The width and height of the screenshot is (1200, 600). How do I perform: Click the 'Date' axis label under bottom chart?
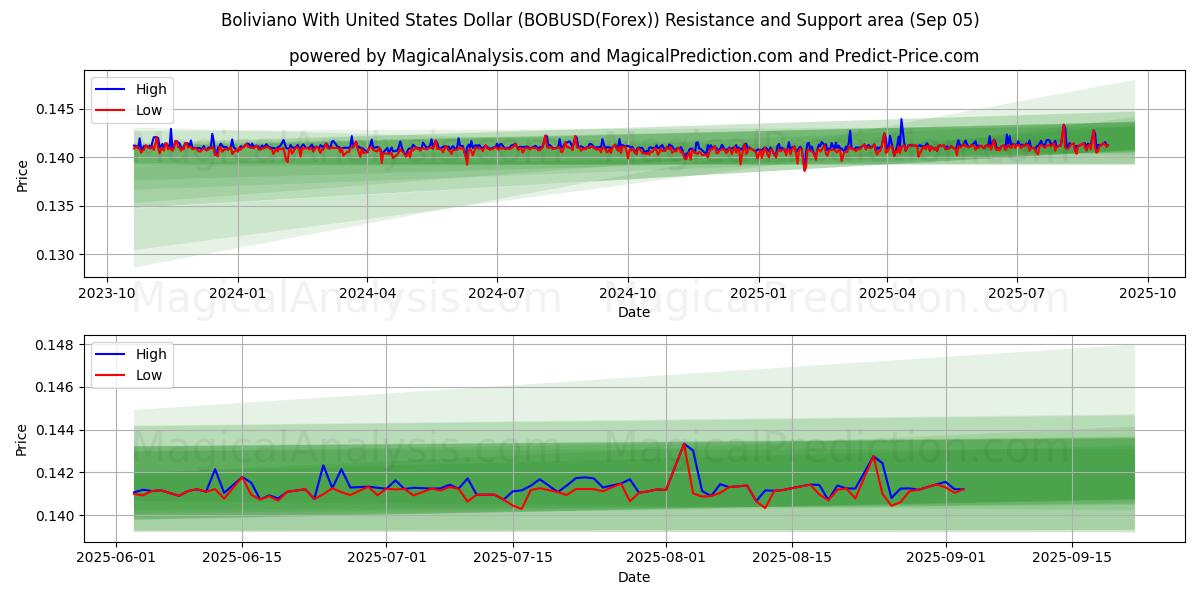coord(634,577)
